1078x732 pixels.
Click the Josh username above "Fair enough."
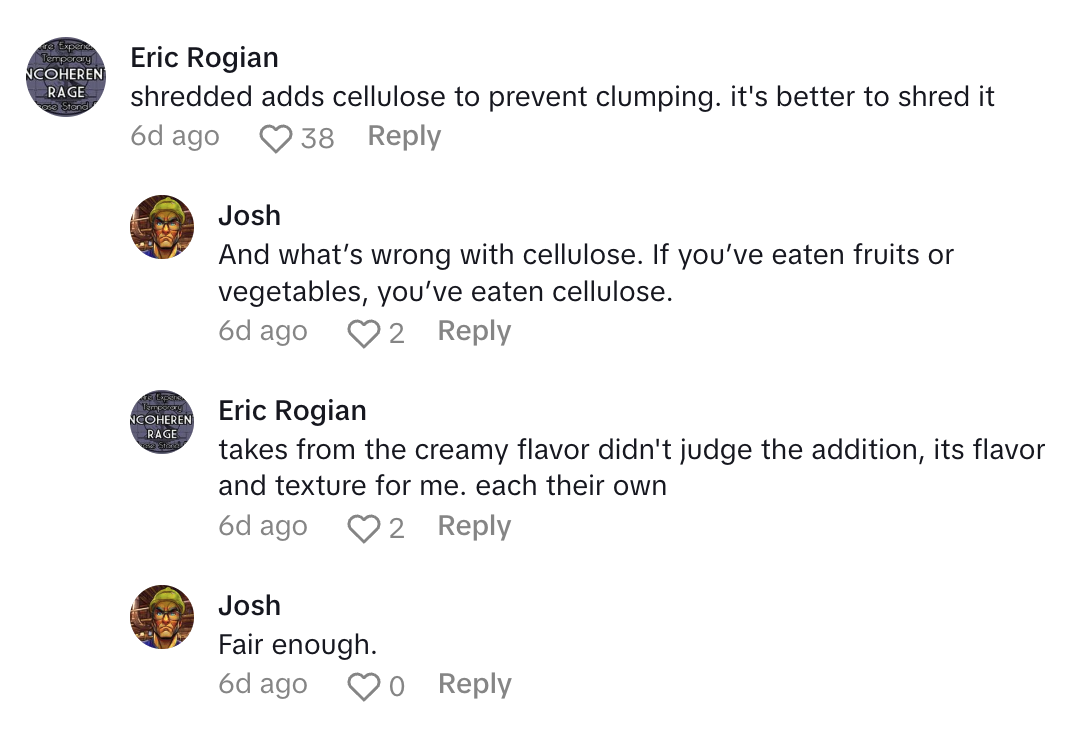[x=249, y=606]
